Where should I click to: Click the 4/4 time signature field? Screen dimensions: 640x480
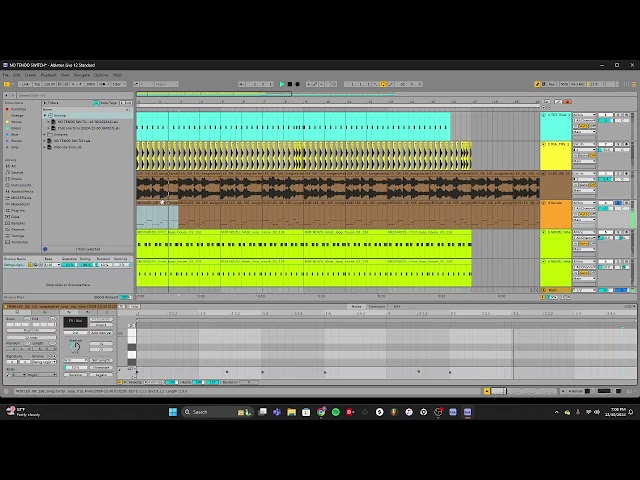(76, 84)
